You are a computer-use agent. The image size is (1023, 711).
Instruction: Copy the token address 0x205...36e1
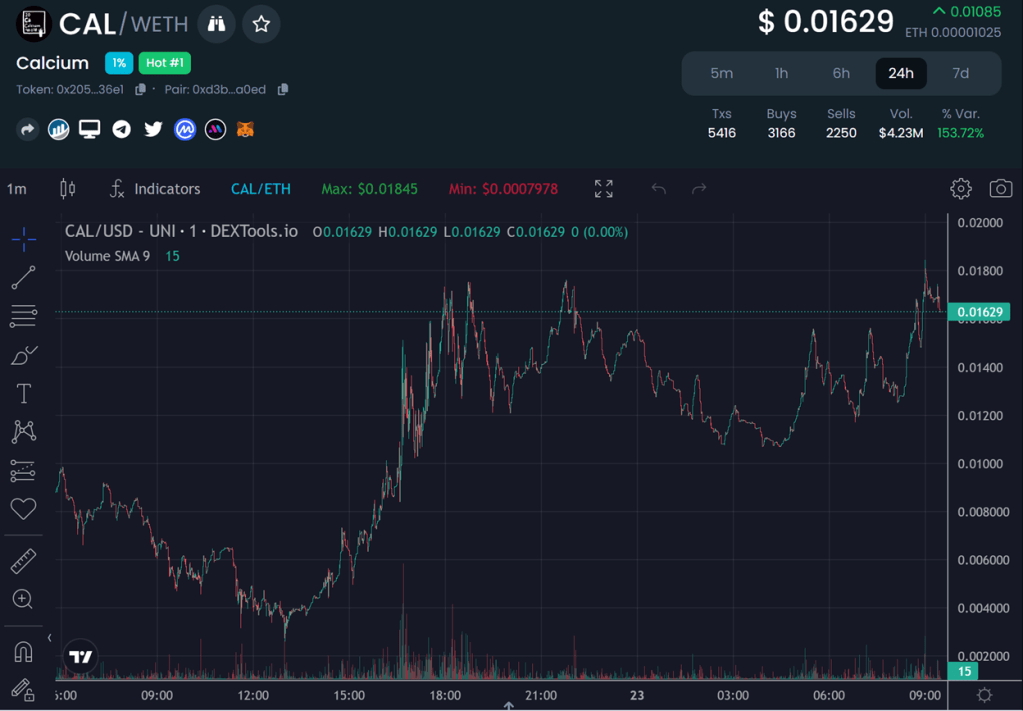140,89
